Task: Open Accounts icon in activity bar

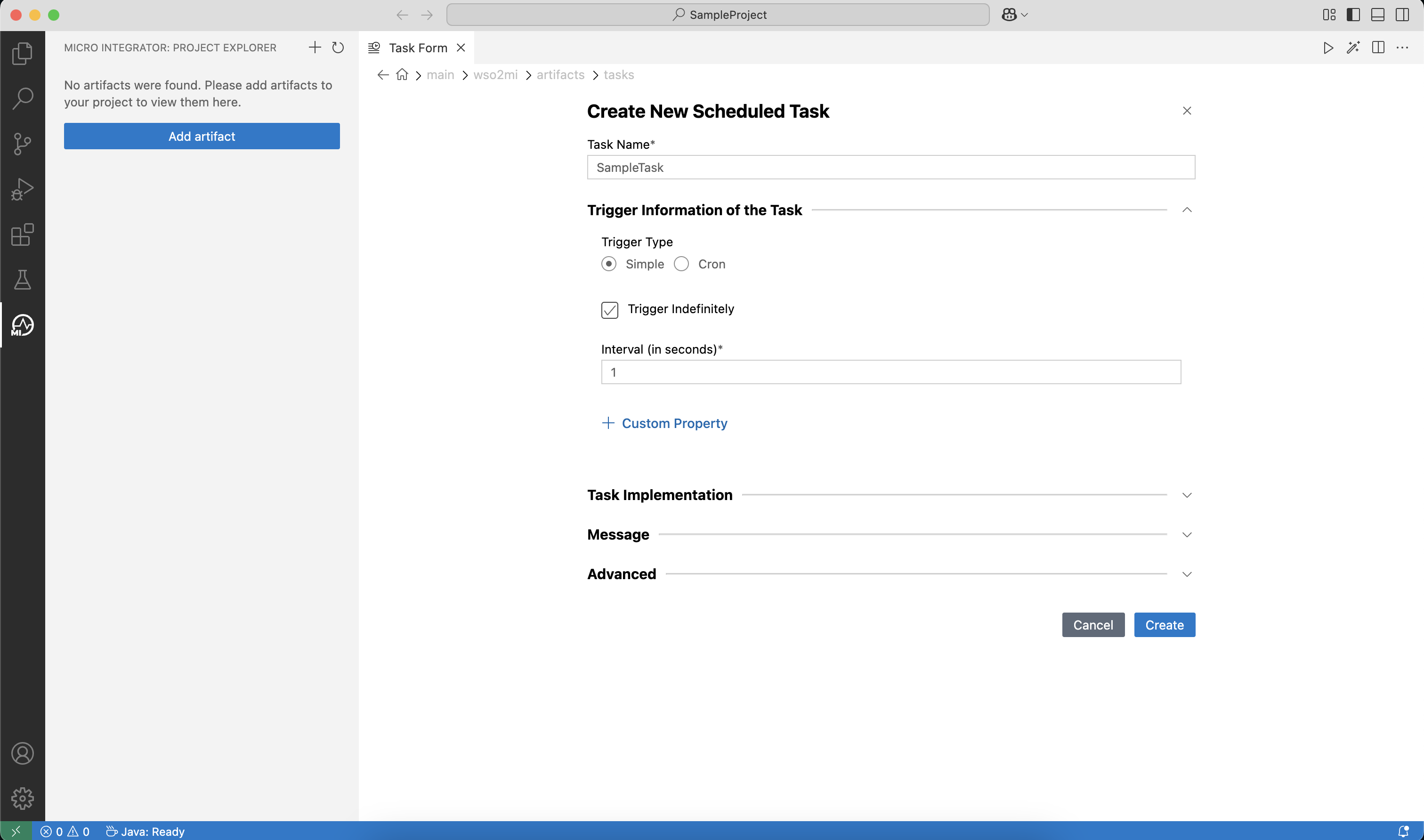Action: (x=22, y=753)
